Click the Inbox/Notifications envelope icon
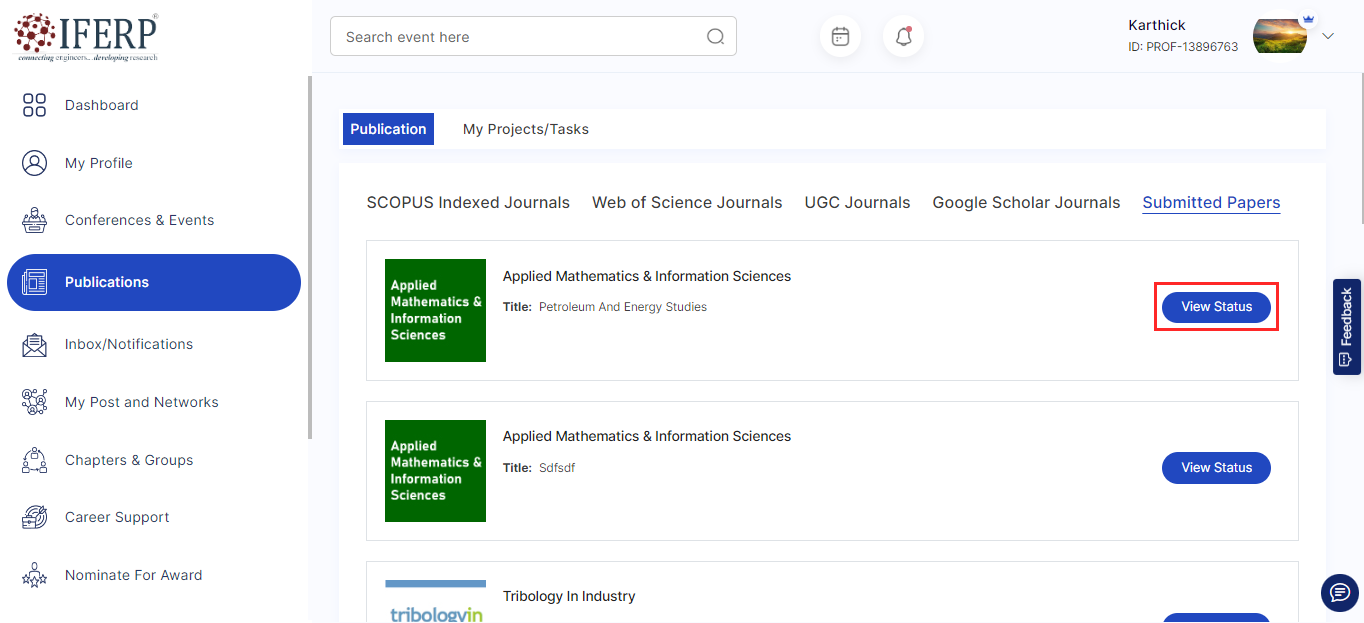This screenshot has height=623, width=1364. [x=35, y=345]
